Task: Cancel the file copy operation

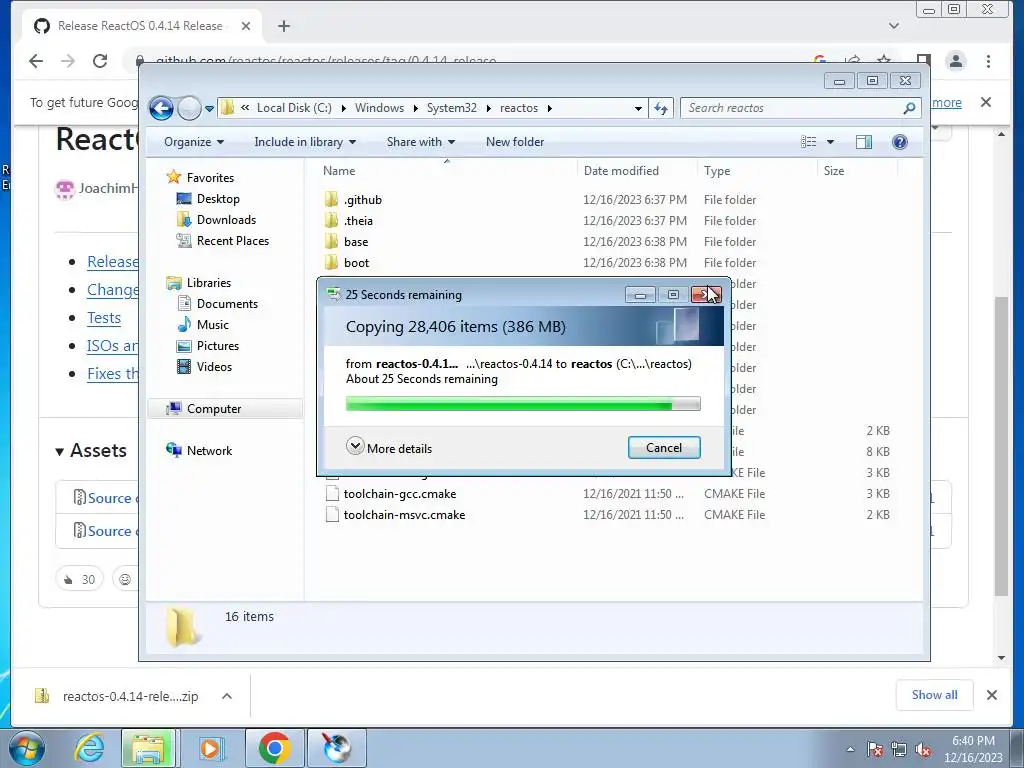Action: point(664,447)
